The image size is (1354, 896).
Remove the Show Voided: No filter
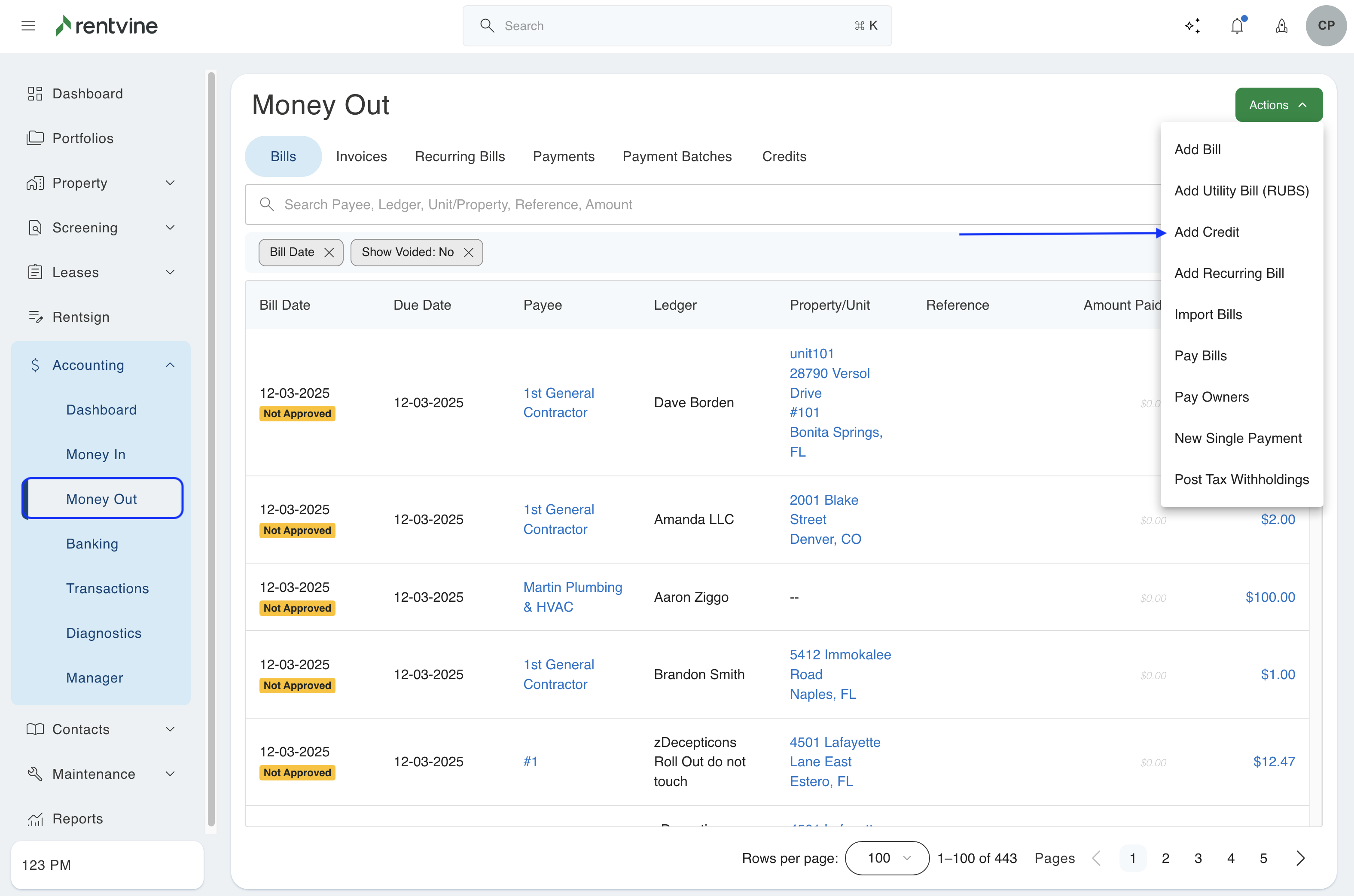click(469, 253)
